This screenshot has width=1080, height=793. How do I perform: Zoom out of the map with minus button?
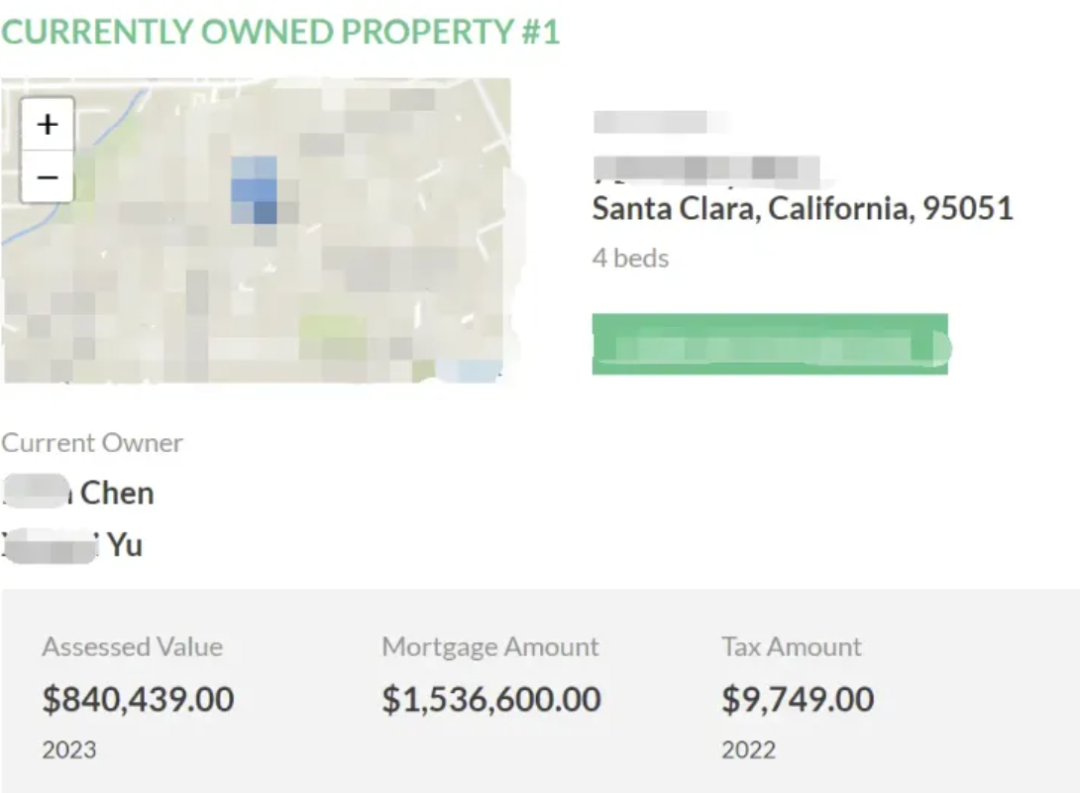click(47, 176)
